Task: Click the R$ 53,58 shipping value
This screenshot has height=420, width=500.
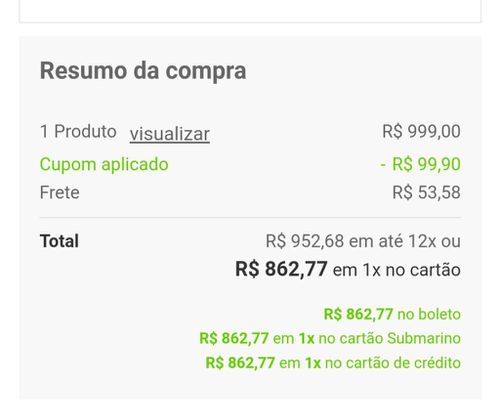Action: [426, 192]
